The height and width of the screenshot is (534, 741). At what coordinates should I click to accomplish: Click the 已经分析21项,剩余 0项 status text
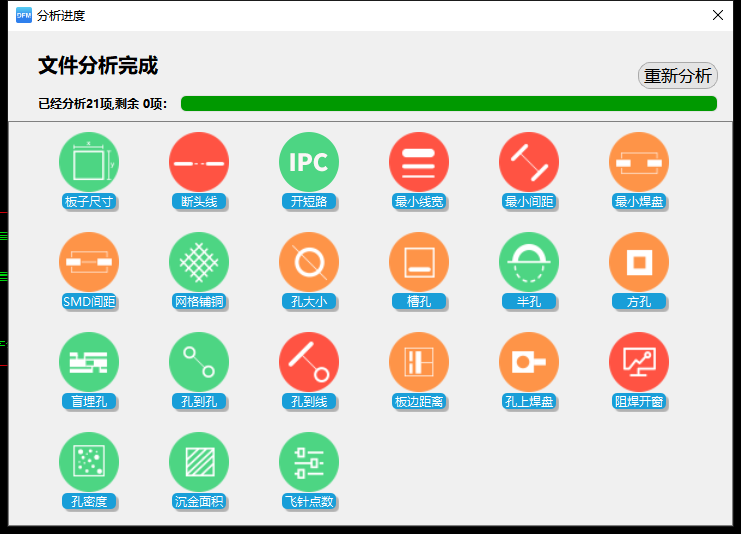pyautogui.click(x=103, y=103)
